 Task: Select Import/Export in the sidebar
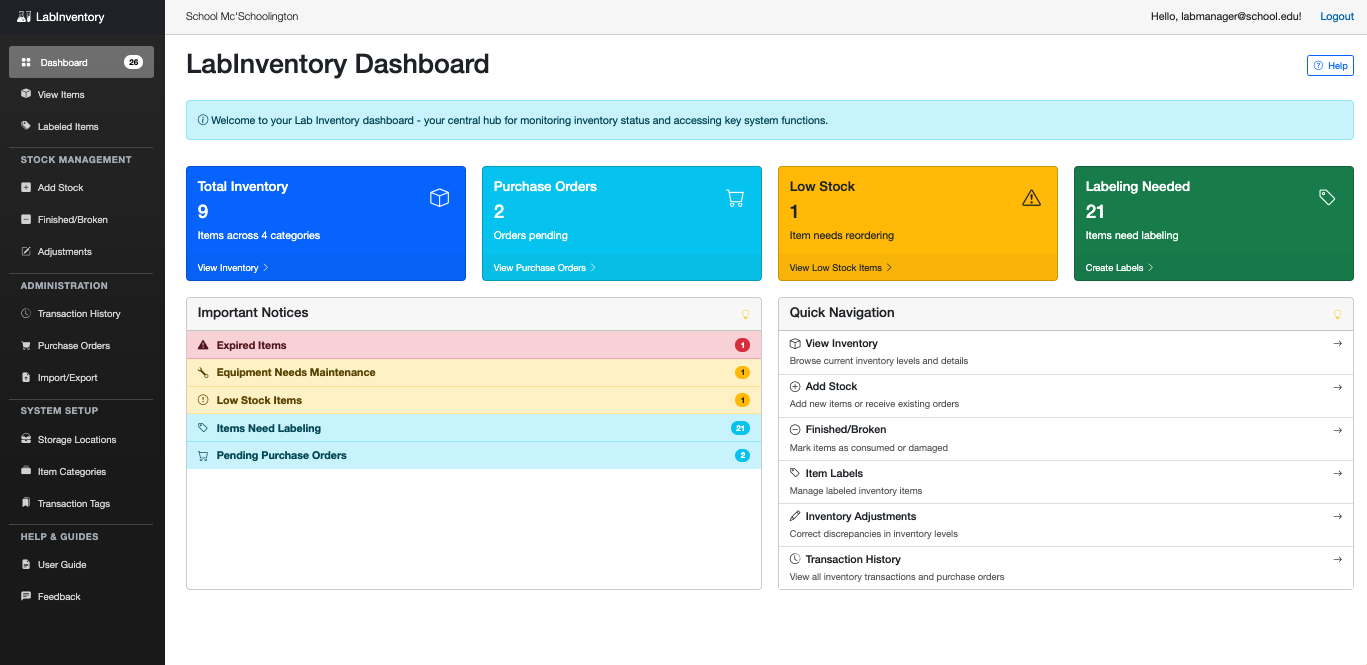pos(67,378)
